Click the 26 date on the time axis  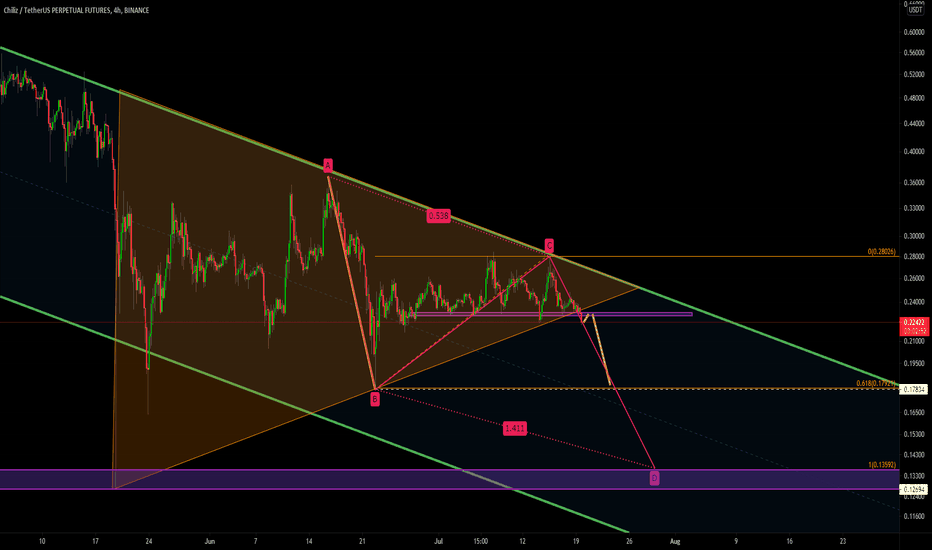point(629,541)
